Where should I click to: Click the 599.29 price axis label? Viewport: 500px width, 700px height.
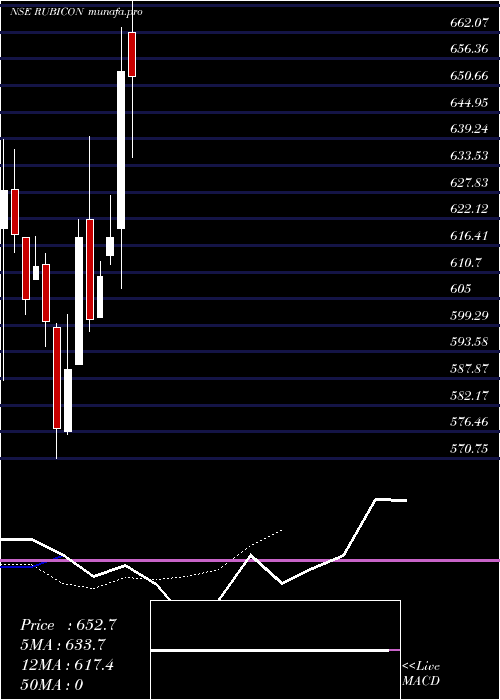[x=469, y=316]
